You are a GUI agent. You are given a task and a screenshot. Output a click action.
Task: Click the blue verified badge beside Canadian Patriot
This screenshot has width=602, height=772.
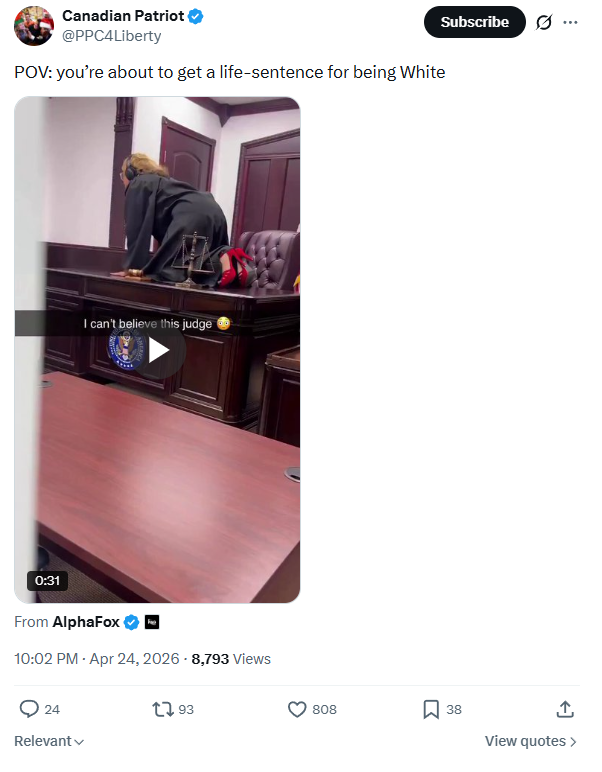196,16
